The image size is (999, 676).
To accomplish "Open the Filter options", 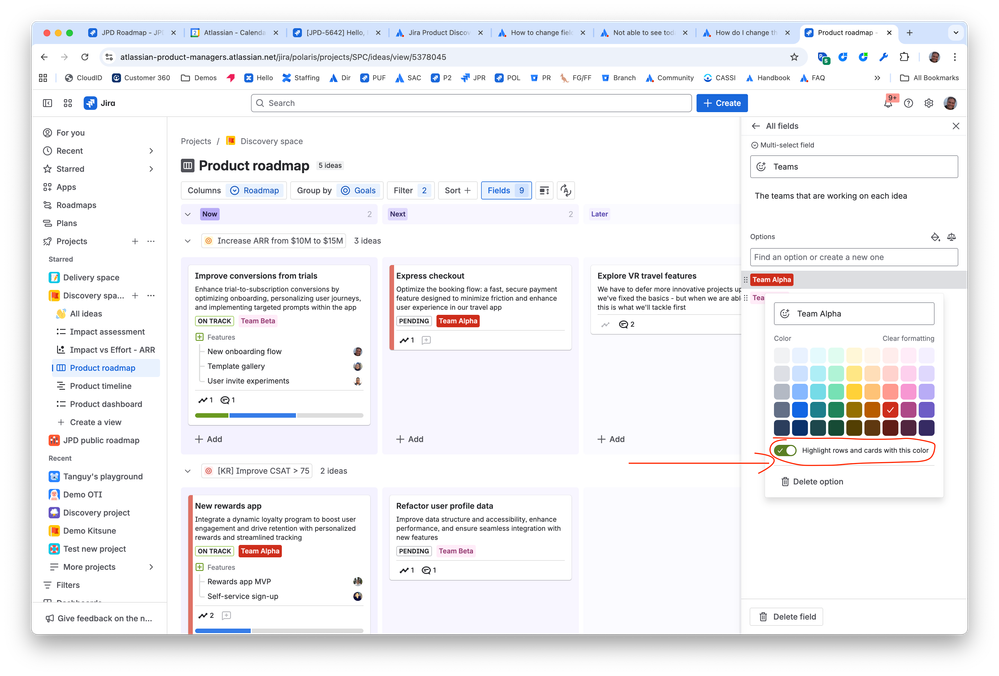I will click(410, 191).
